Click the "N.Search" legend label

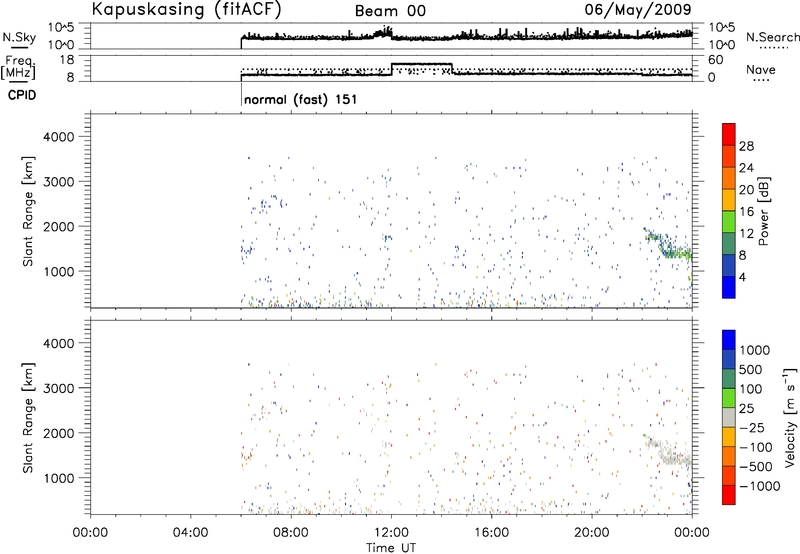[x=772, y=37]
